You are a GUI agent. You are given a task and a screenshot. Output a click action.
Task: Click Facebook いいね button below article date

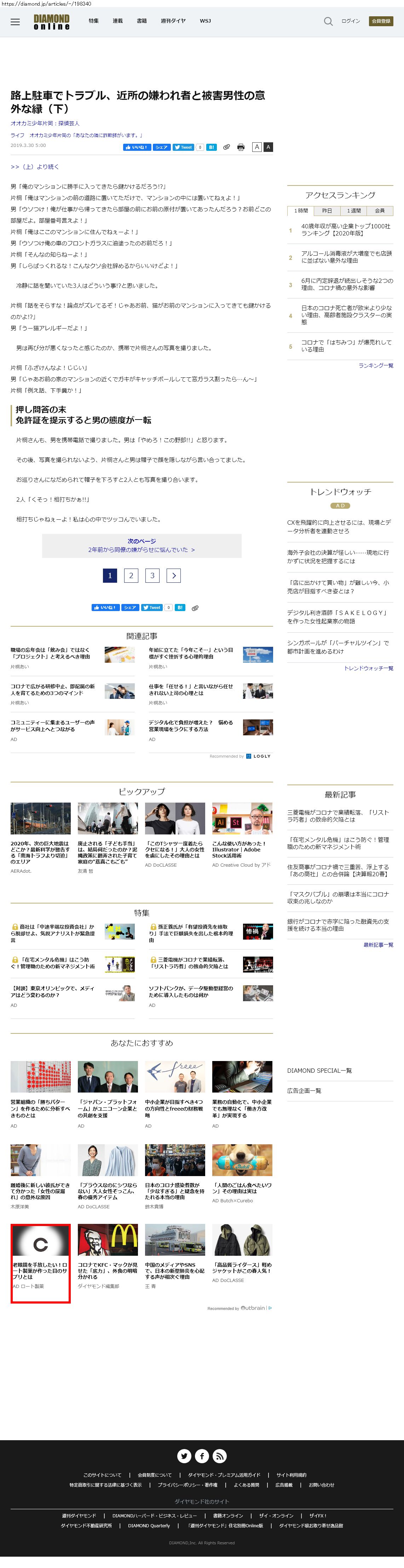tap(136, 147)
